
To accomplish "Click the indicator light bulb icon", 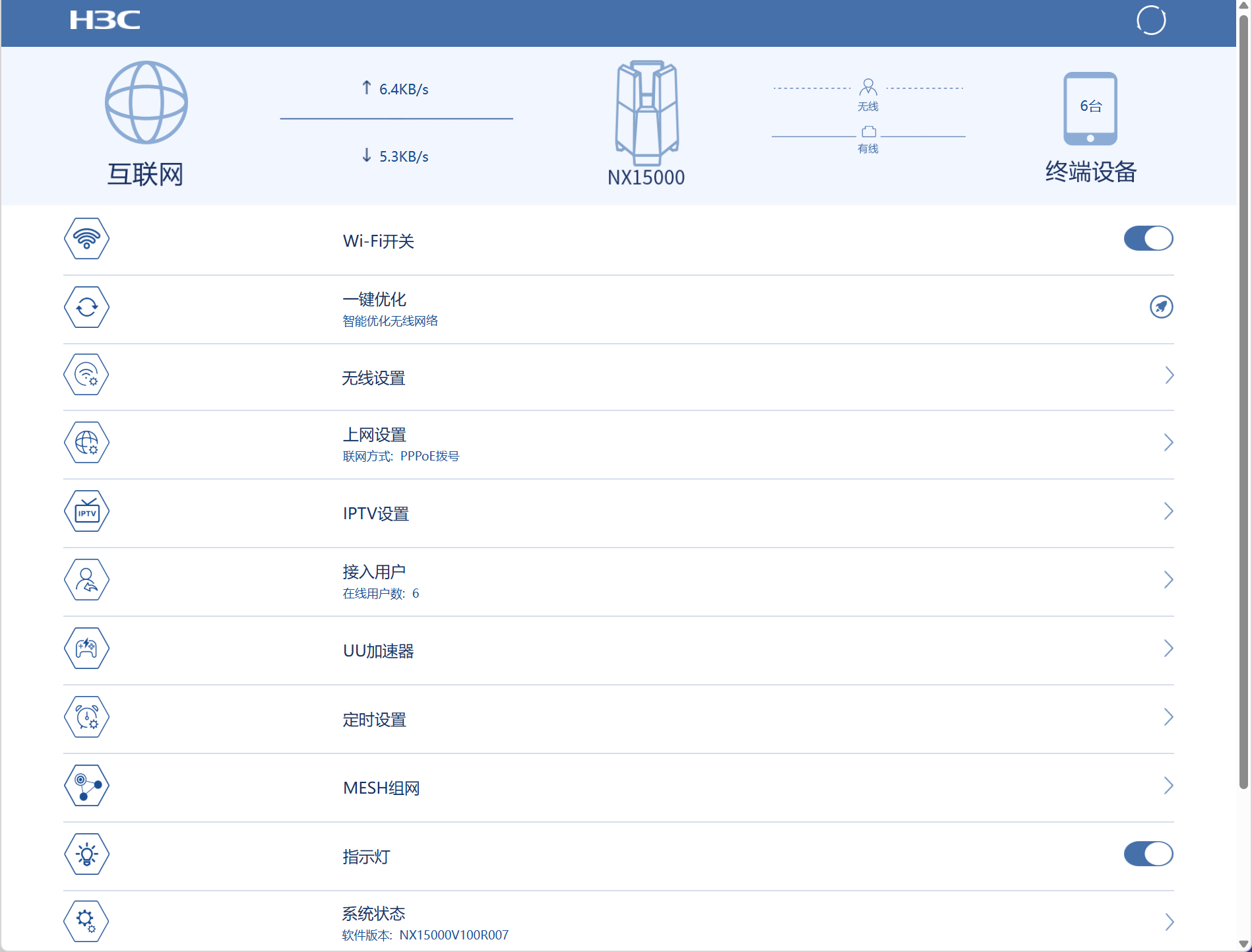I will click(86, 854).
